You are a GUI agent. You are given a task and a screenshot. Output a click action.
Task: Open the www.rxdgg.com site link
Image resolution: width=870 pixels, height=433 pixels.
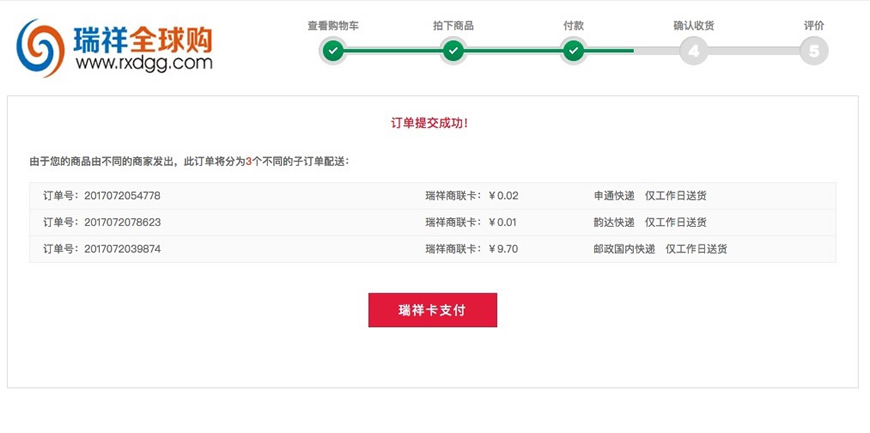click(x=144, y=63)
